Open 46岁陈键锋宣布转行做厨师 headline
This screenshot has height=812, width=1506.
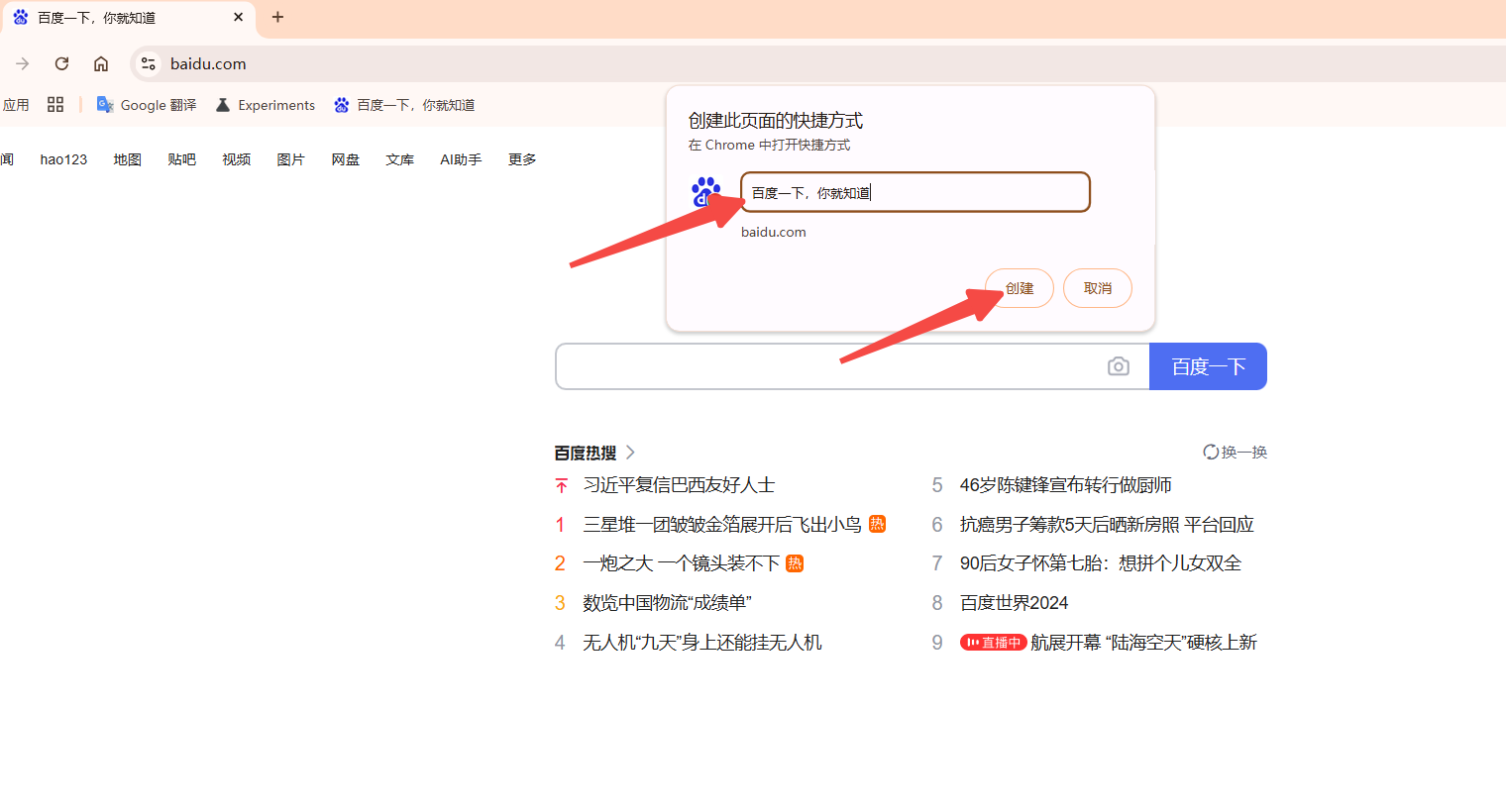(x=1066, y=485)
